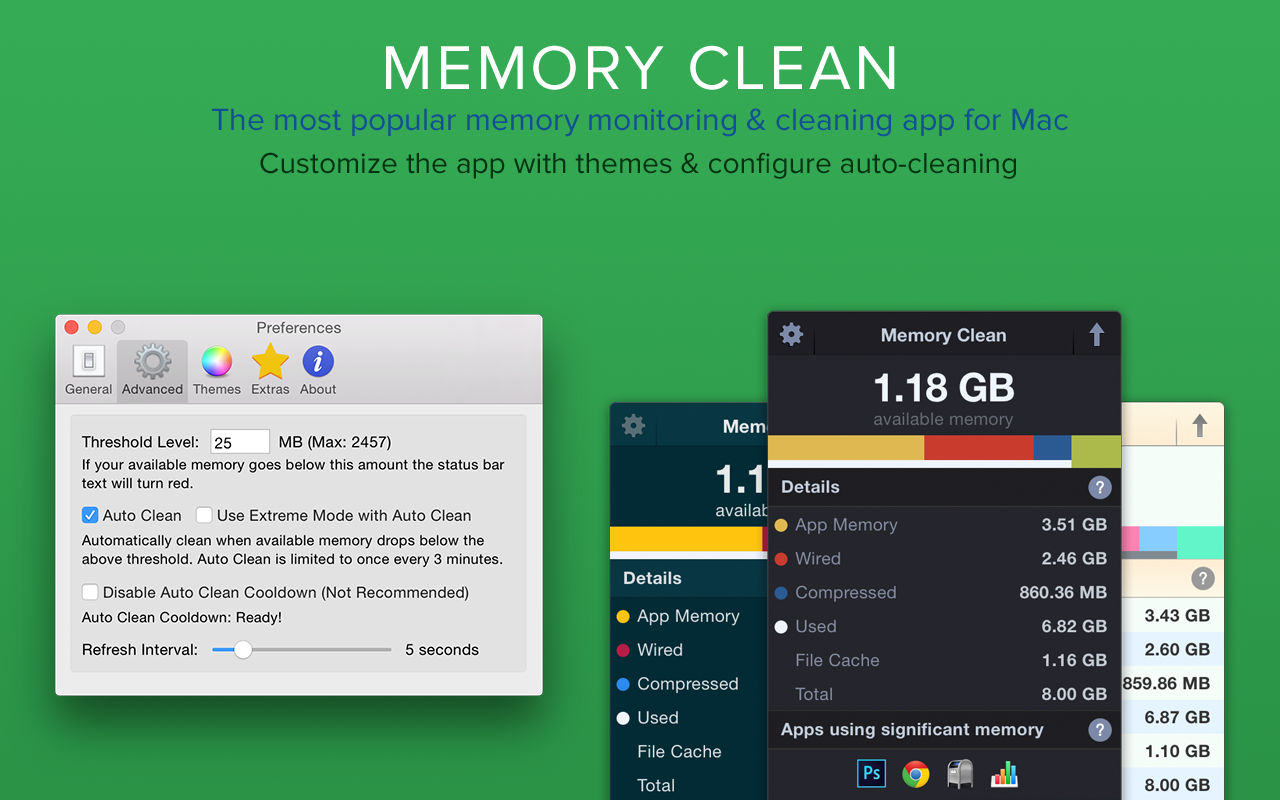Click red Wired segment of usage bar

point(979,448)
